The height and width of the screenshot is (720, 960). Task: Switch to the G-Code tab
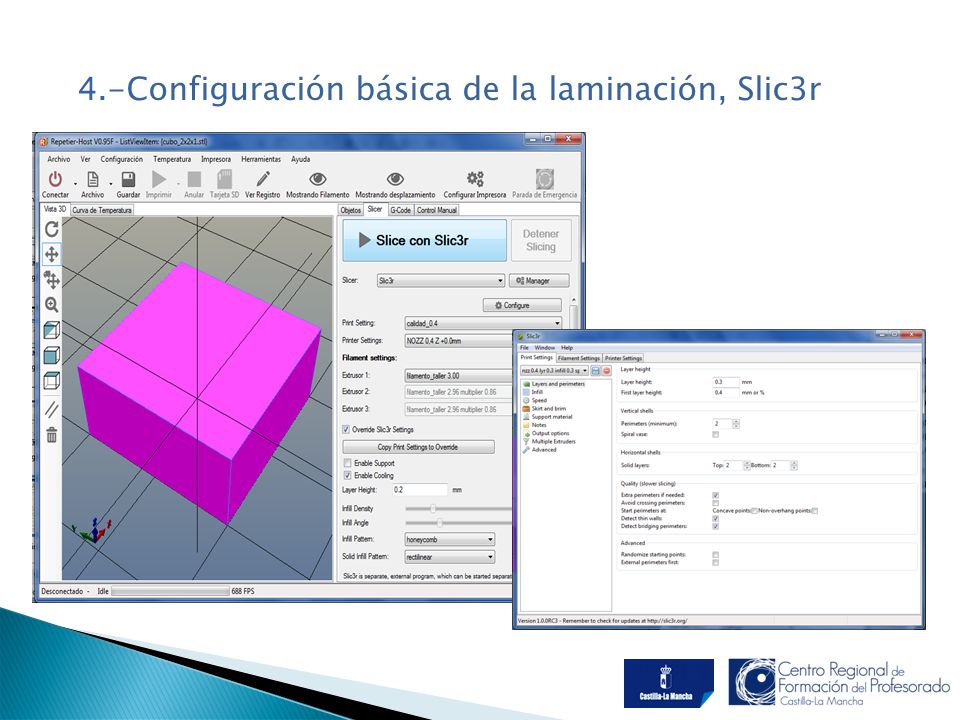click(400, 210)
